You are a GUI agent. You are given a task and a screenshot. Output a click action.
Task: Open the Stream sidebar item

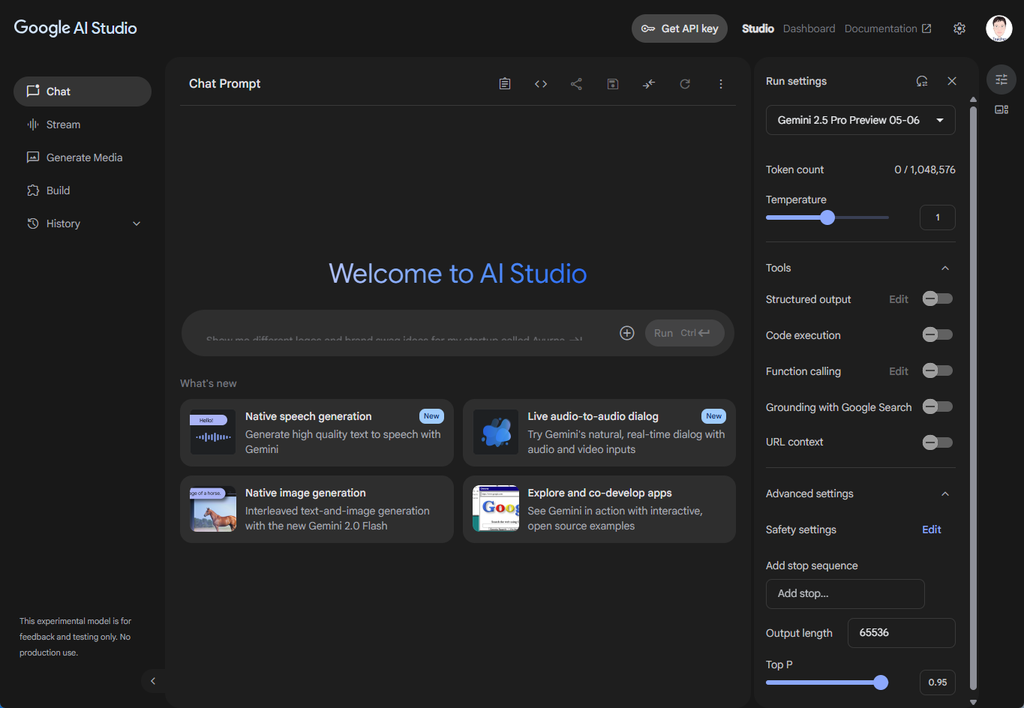pos(82,124)
